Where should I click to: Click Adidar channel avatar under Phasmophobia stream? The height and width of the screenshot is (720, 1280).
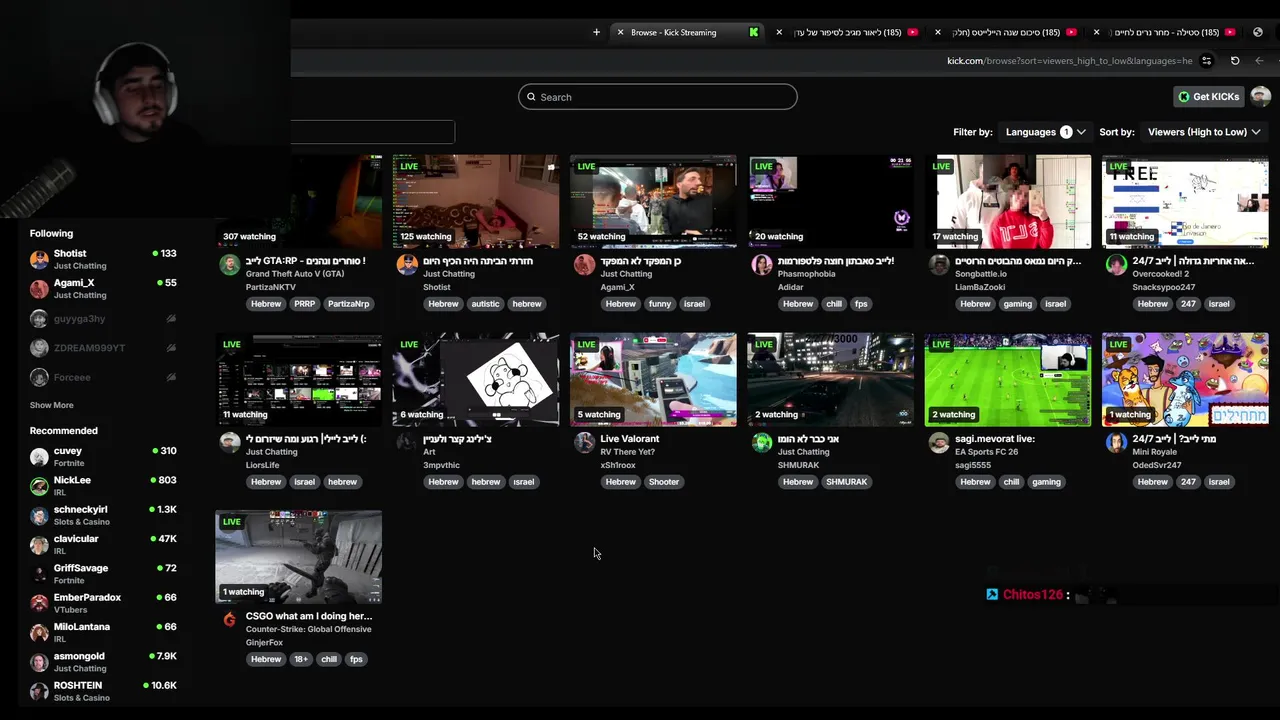coord(762,265)
